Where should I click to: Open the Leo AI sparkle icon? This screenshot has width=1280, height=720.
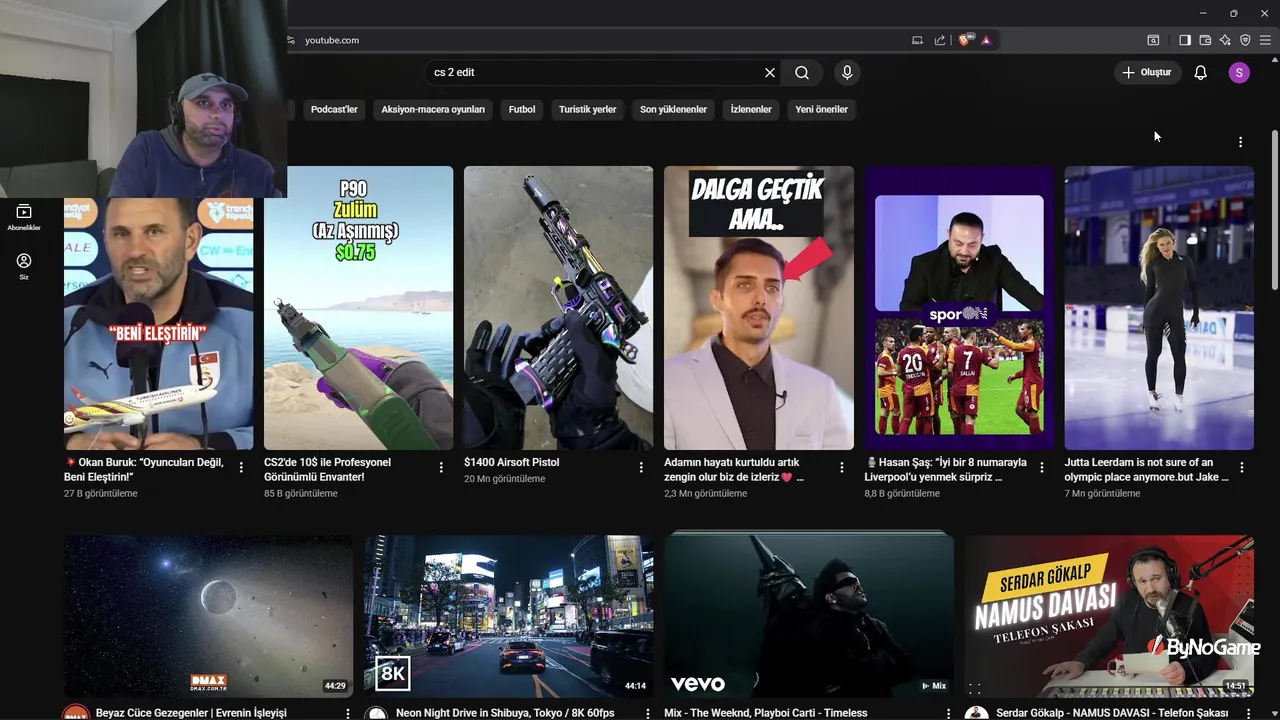[x=1225, y=40]
